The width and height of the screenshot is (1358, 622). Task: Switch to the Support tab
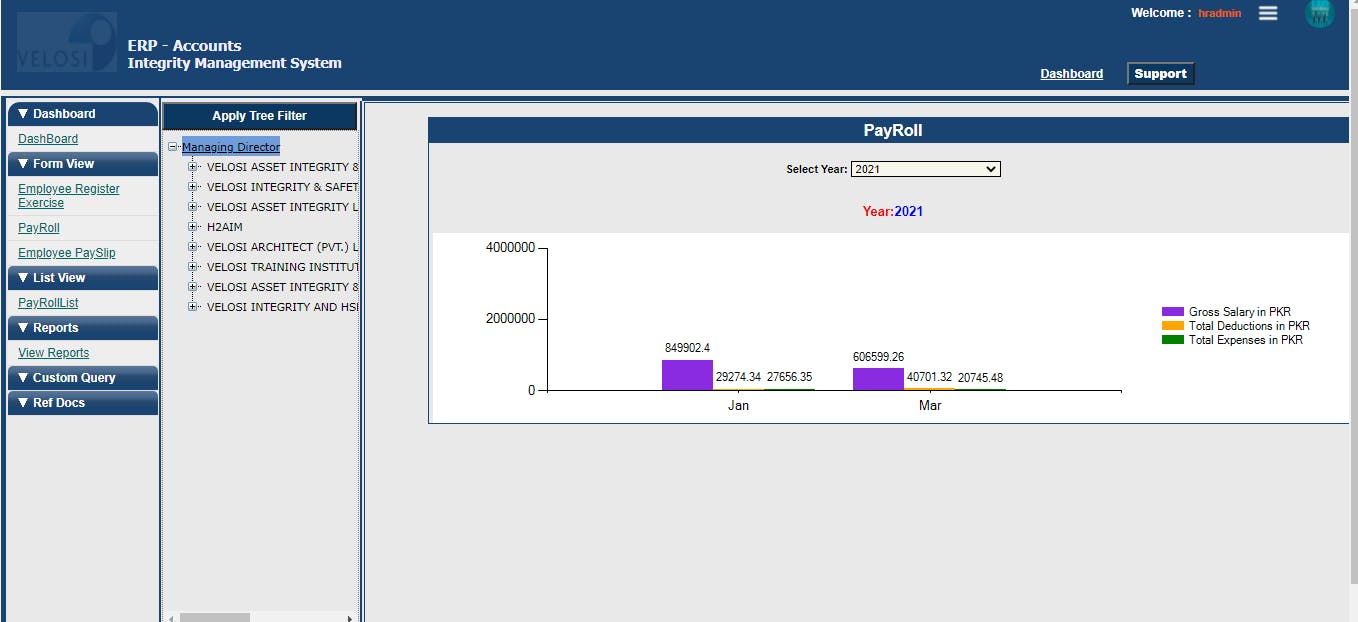1160,73
